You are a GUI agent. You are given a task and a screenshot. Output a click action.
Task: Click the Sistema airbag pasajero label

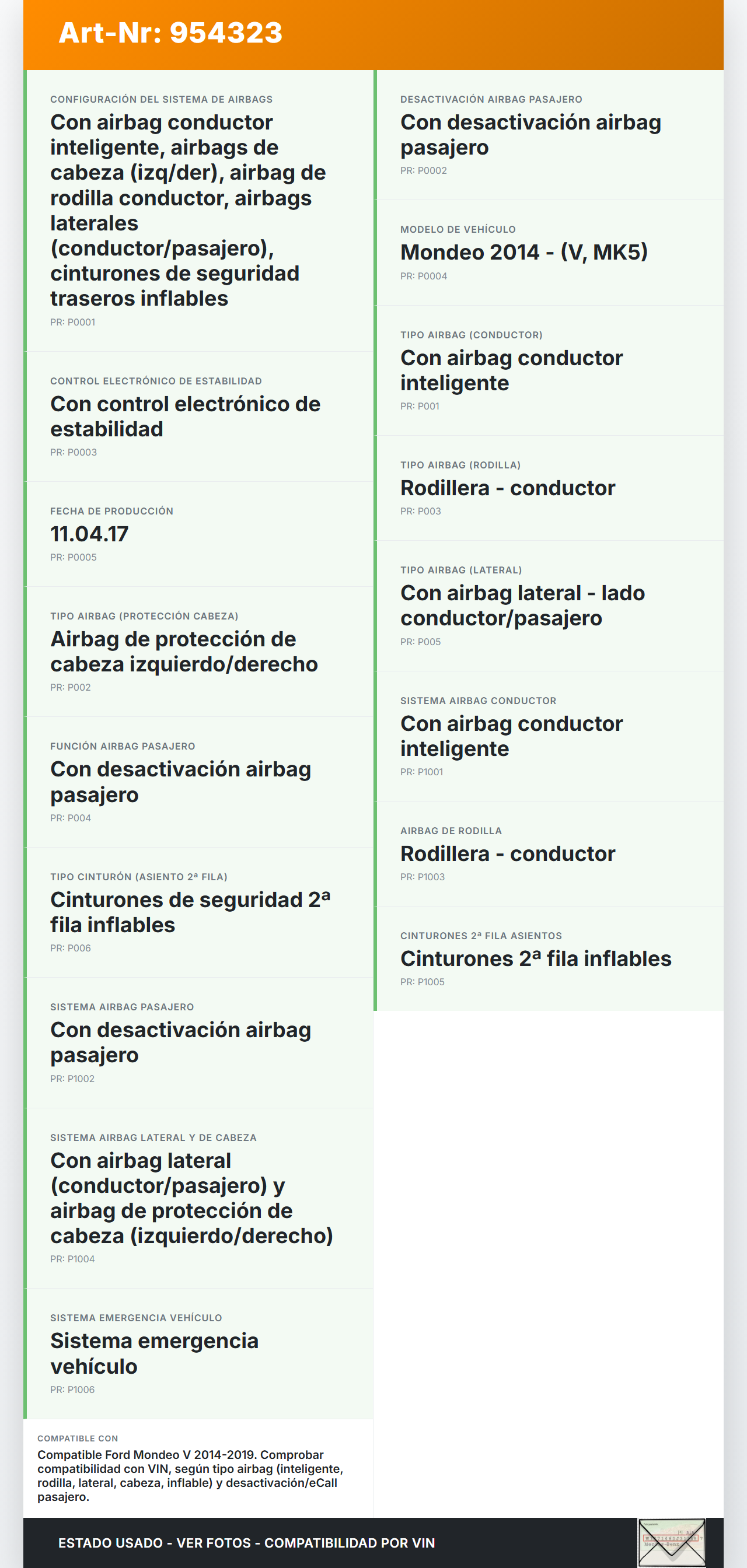tap(122, 1007)
